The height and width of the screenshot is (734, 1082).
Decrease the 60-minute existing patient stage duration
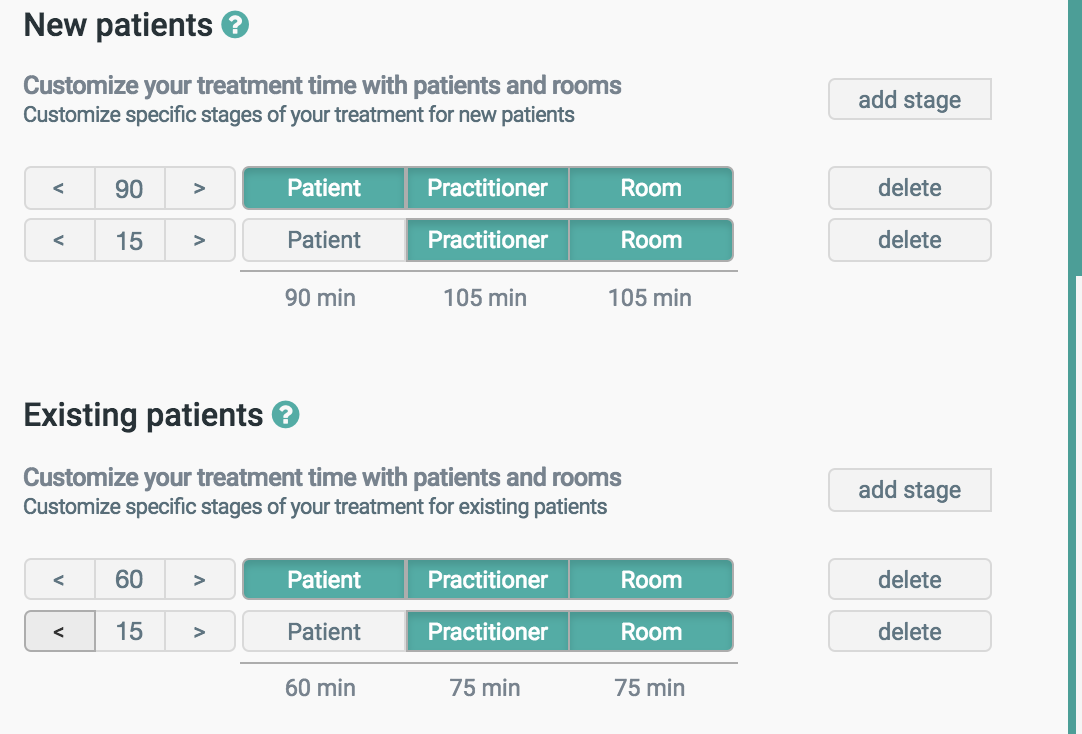59,580
